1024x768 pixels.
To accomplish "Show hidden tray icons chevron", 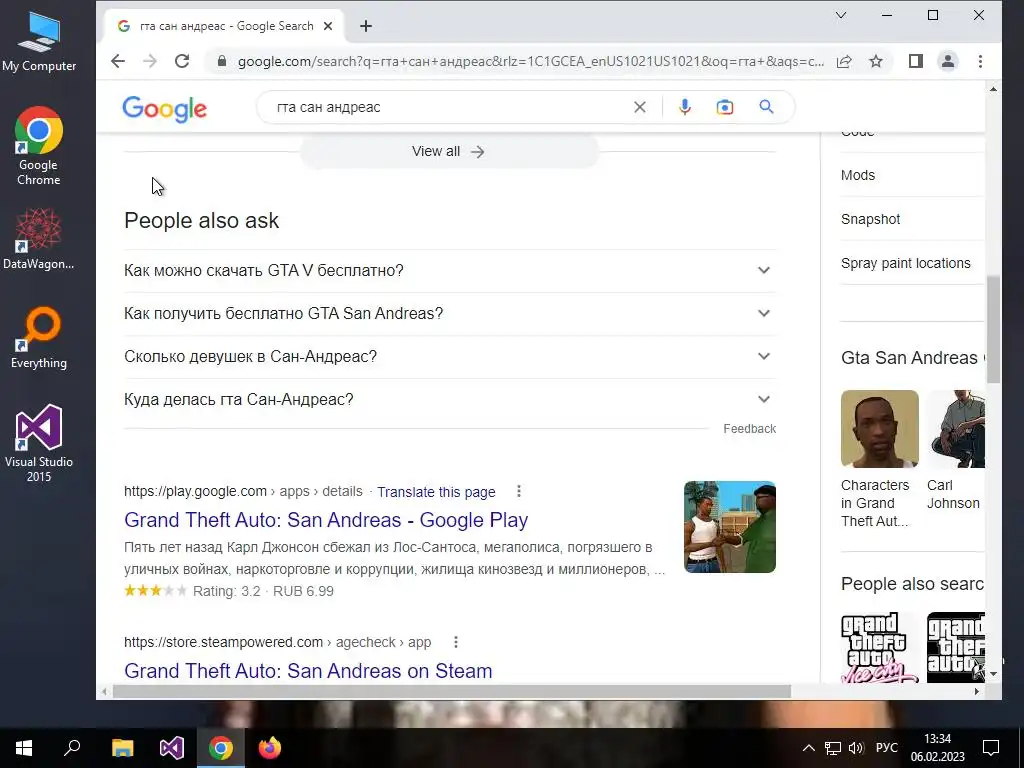I will pyautogui.click(x=808, y=748).
